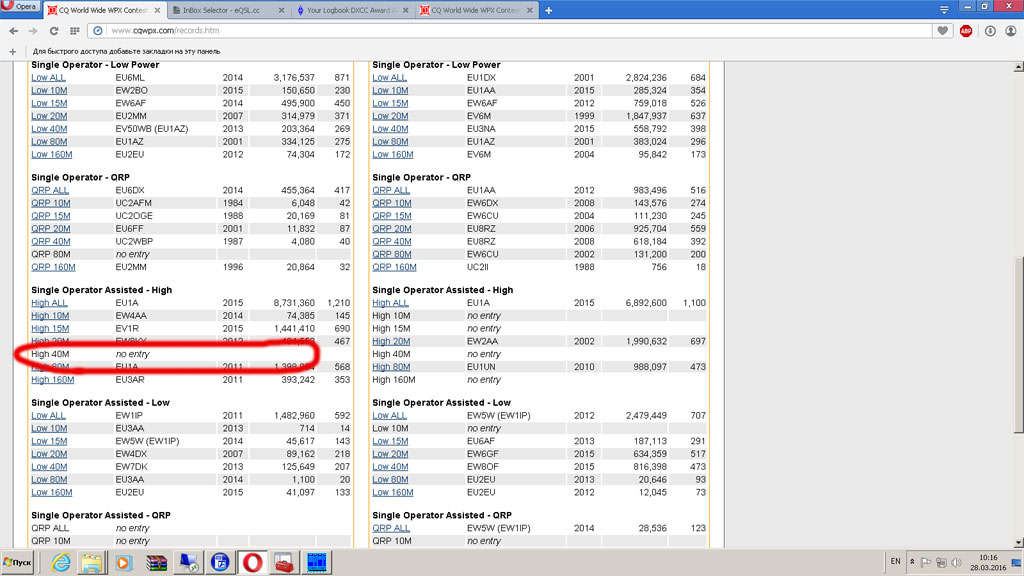
Task: Click the address bar showing www.cqwpx.com/records.htm
Action: click(500, 31)
